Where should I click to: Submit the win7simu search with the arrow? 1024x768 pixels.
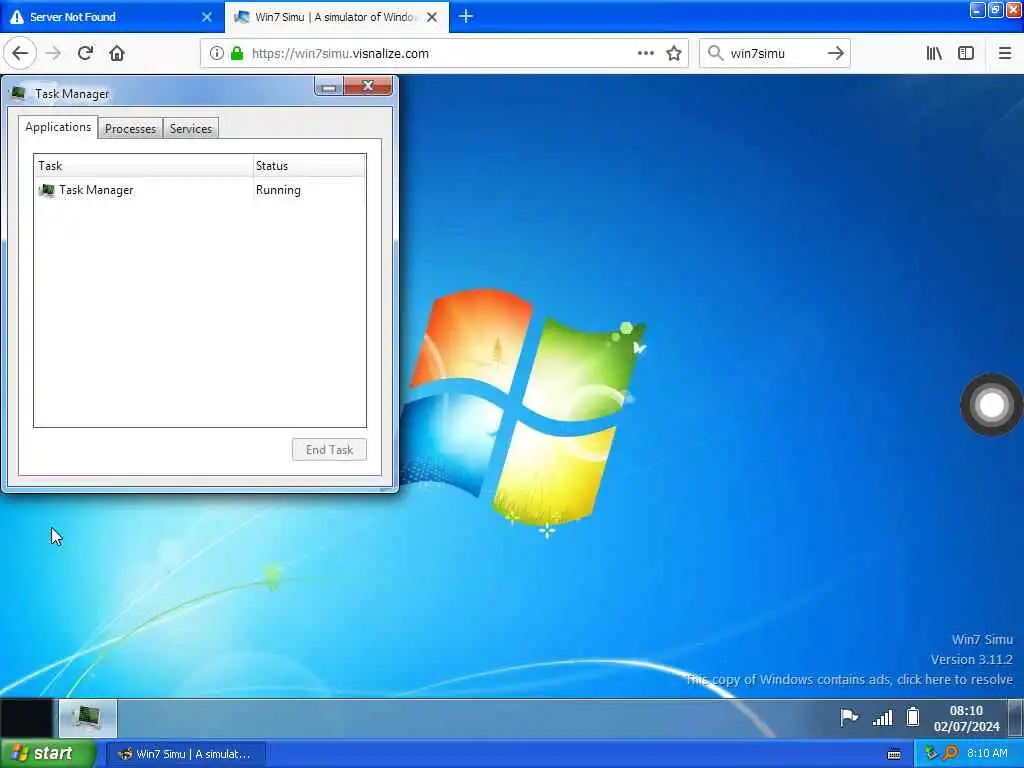point(836,54)
